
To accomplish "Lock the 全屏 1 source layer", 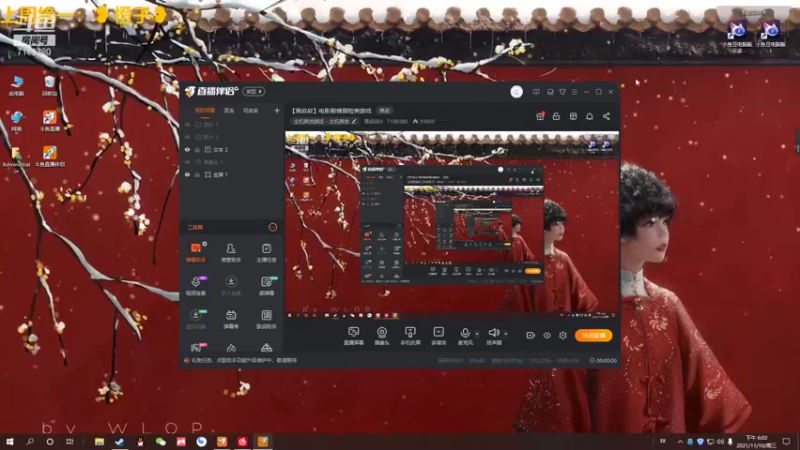I will click(197, 174).
